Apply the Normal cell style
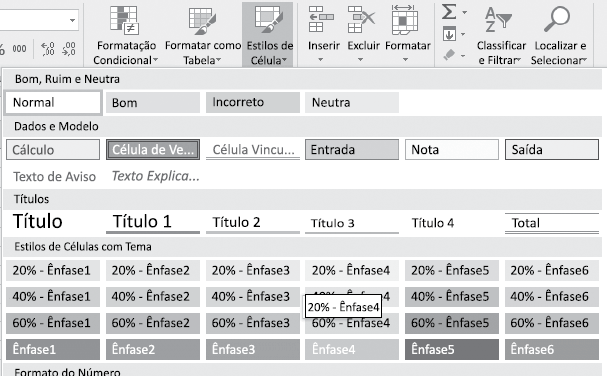 click(53, 103)
